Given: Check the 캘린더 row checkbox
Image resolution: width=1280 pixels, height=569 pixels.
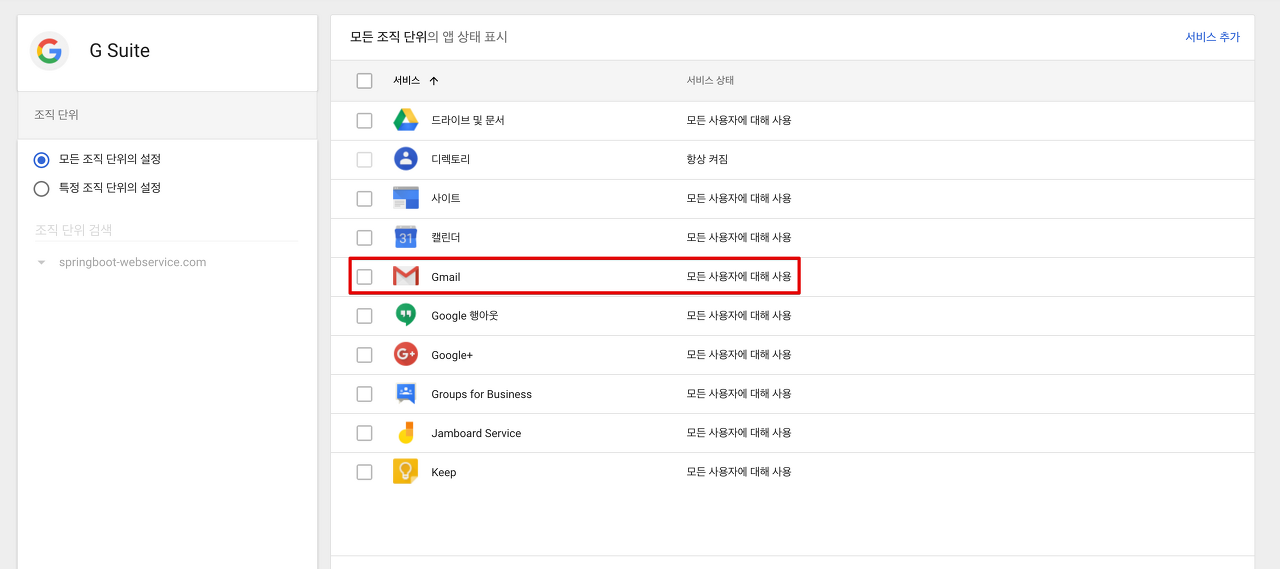Looking at the screenshot, I should pyautogui.click(x=364, y=237).
